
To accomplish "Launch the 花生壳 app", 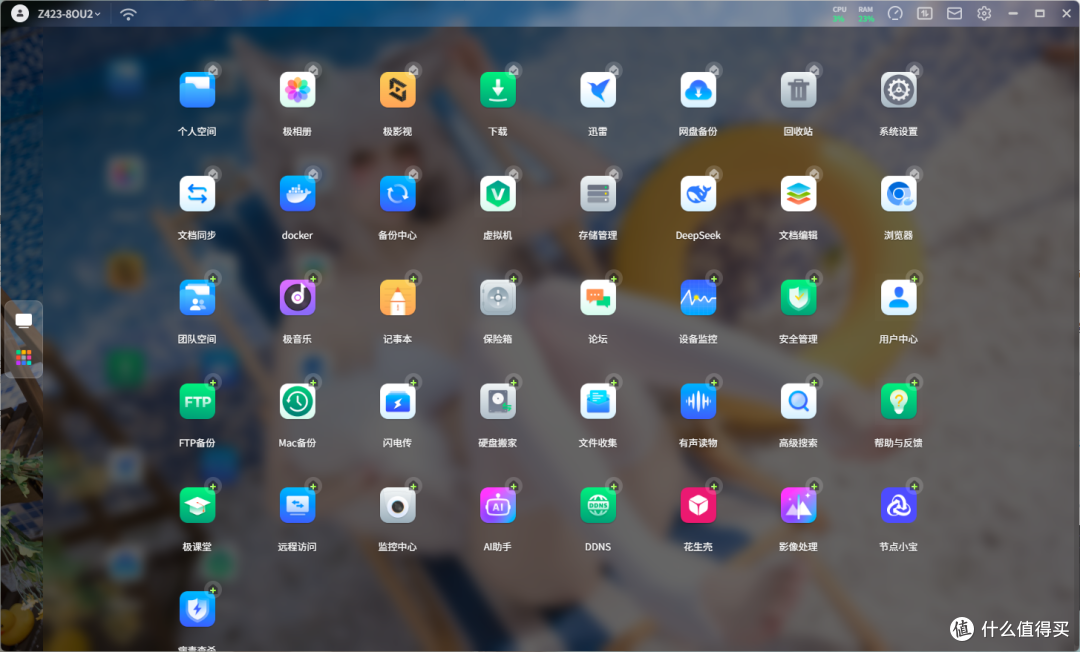I will point(698,506).
